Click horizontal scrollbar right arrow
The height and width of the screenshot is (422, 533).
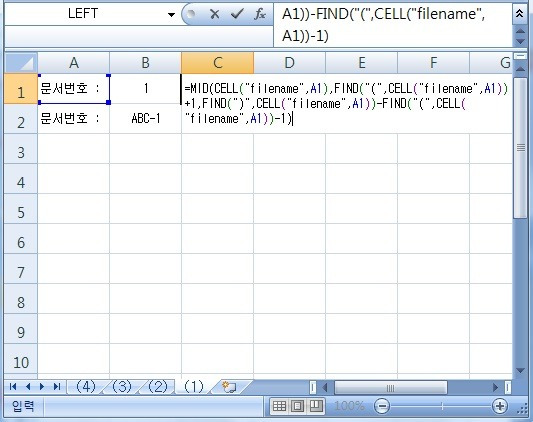click(x=495, y=387)
